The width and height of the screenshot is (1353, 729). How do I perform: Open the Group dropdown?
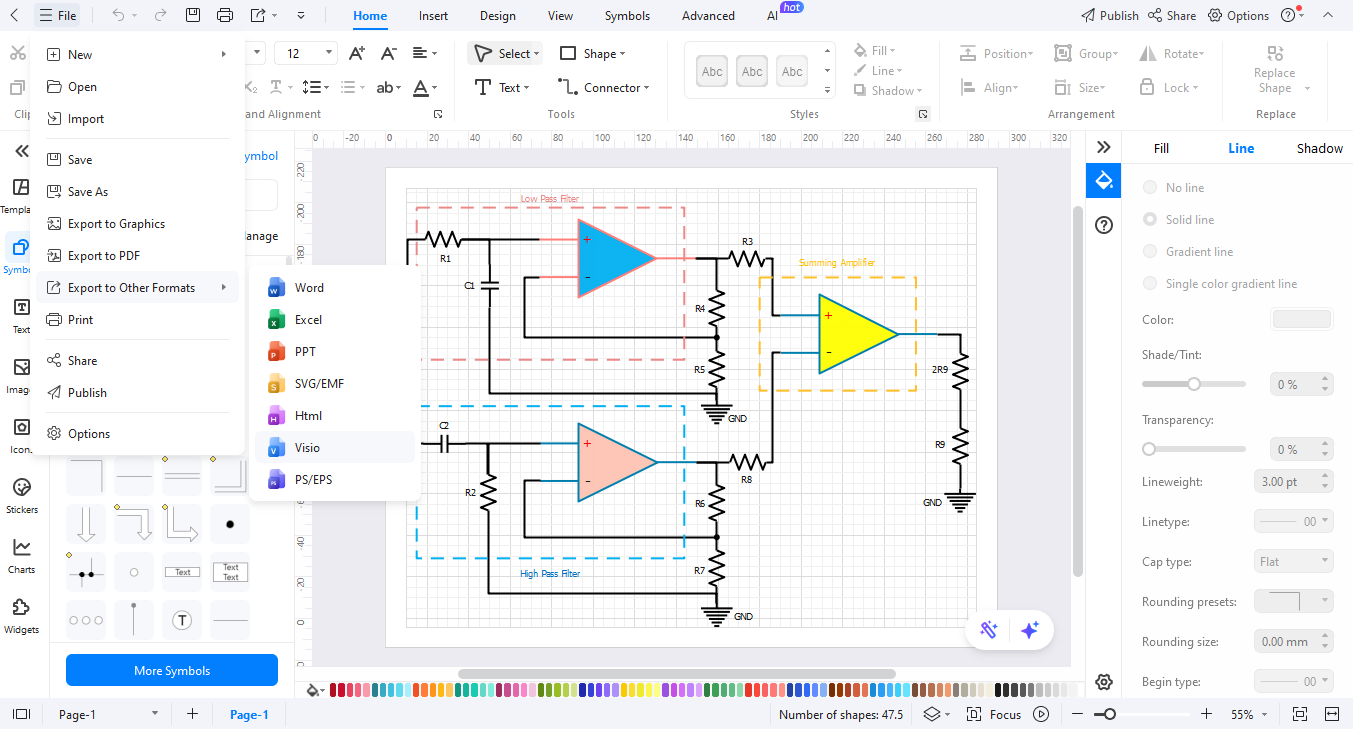(1086, 54)
